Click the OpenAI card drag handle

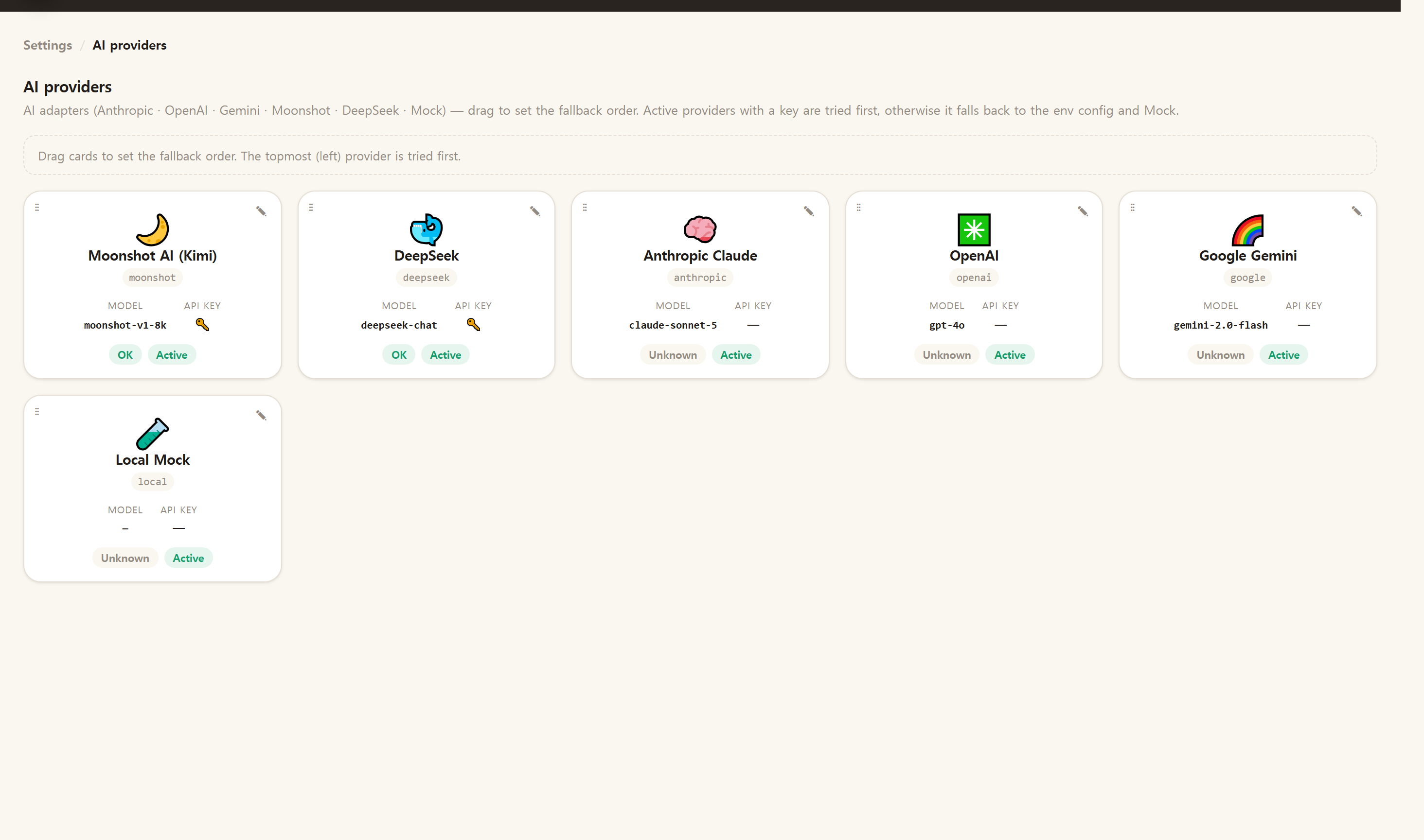tap(858, 208)
